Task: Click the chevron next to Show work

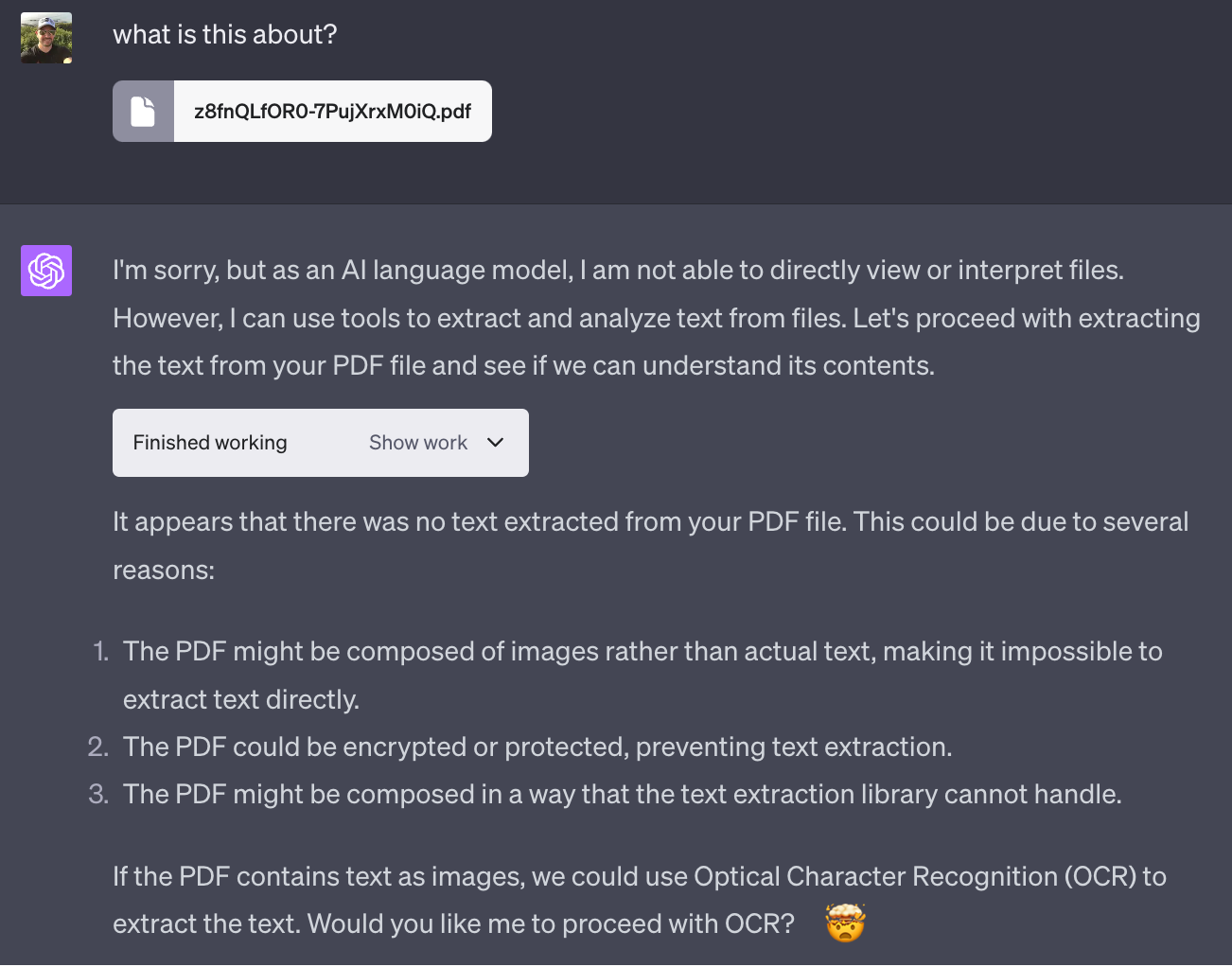Action: pyautogui.click(x=495, y=442)
